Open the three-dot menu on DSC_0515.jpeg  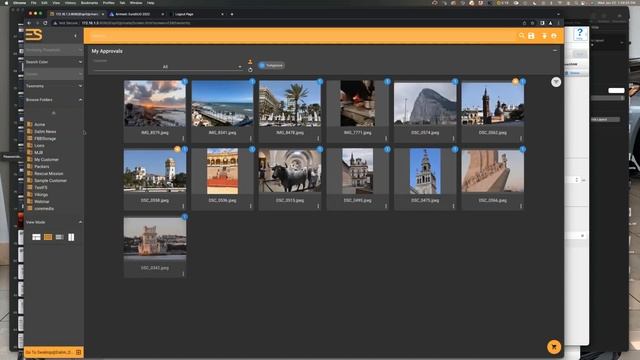coord(318,206)
